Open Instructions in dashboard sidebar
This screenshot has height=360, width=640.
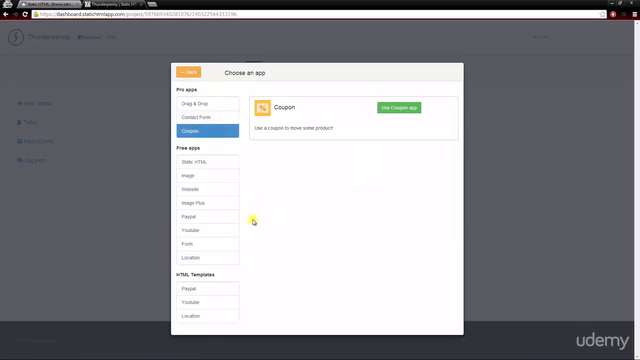(36, 141)
